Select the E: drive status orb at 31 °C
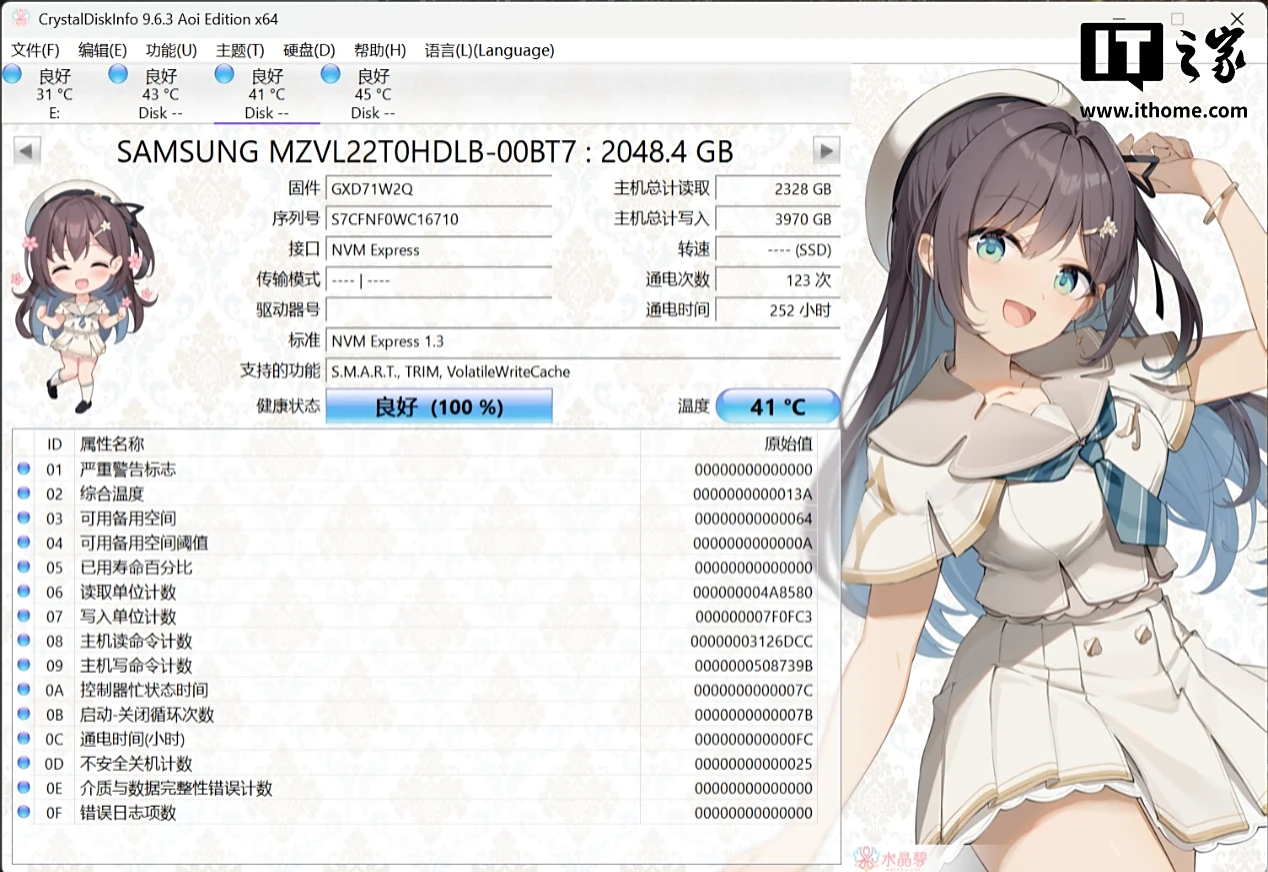1268x872 pixels. (12, 74)
